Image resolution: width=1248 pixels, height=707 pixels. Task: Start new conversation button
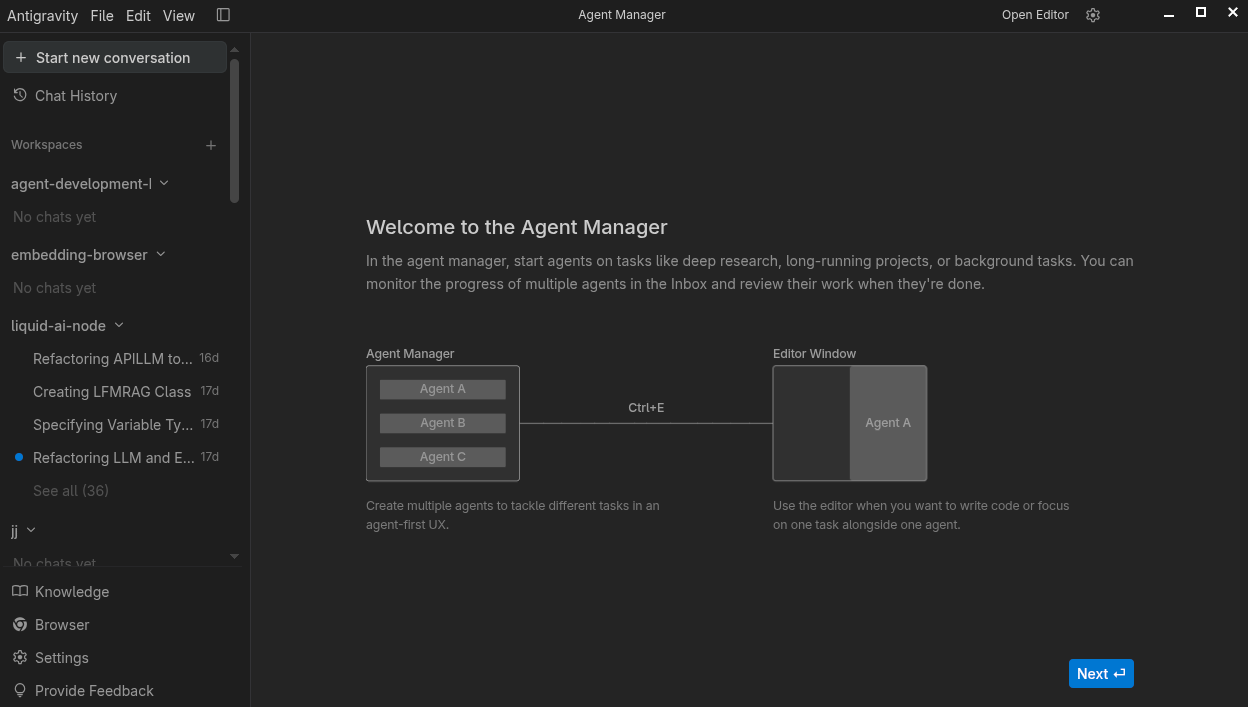(x=115, y=58)
